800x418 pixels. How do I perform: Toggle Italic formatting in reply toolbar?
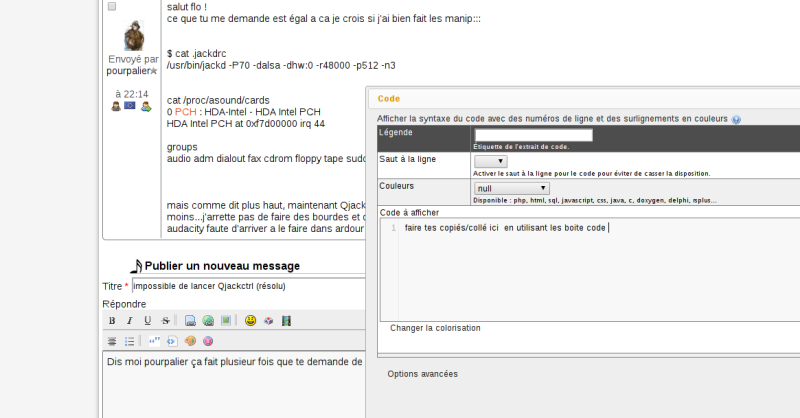coord(130,321)
